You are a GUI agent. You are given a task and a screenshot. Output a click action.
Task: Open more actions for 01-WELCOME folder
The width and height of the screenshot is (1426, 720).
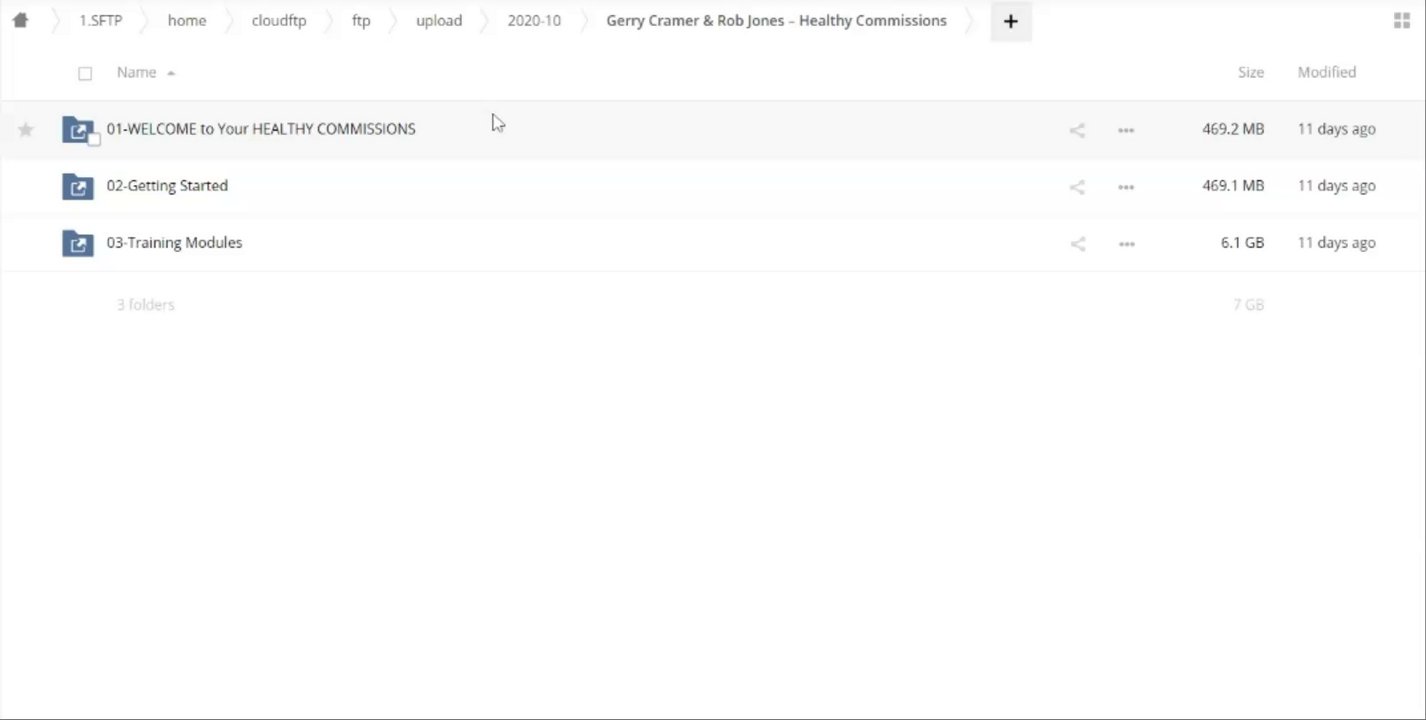tap(1126, 130)
